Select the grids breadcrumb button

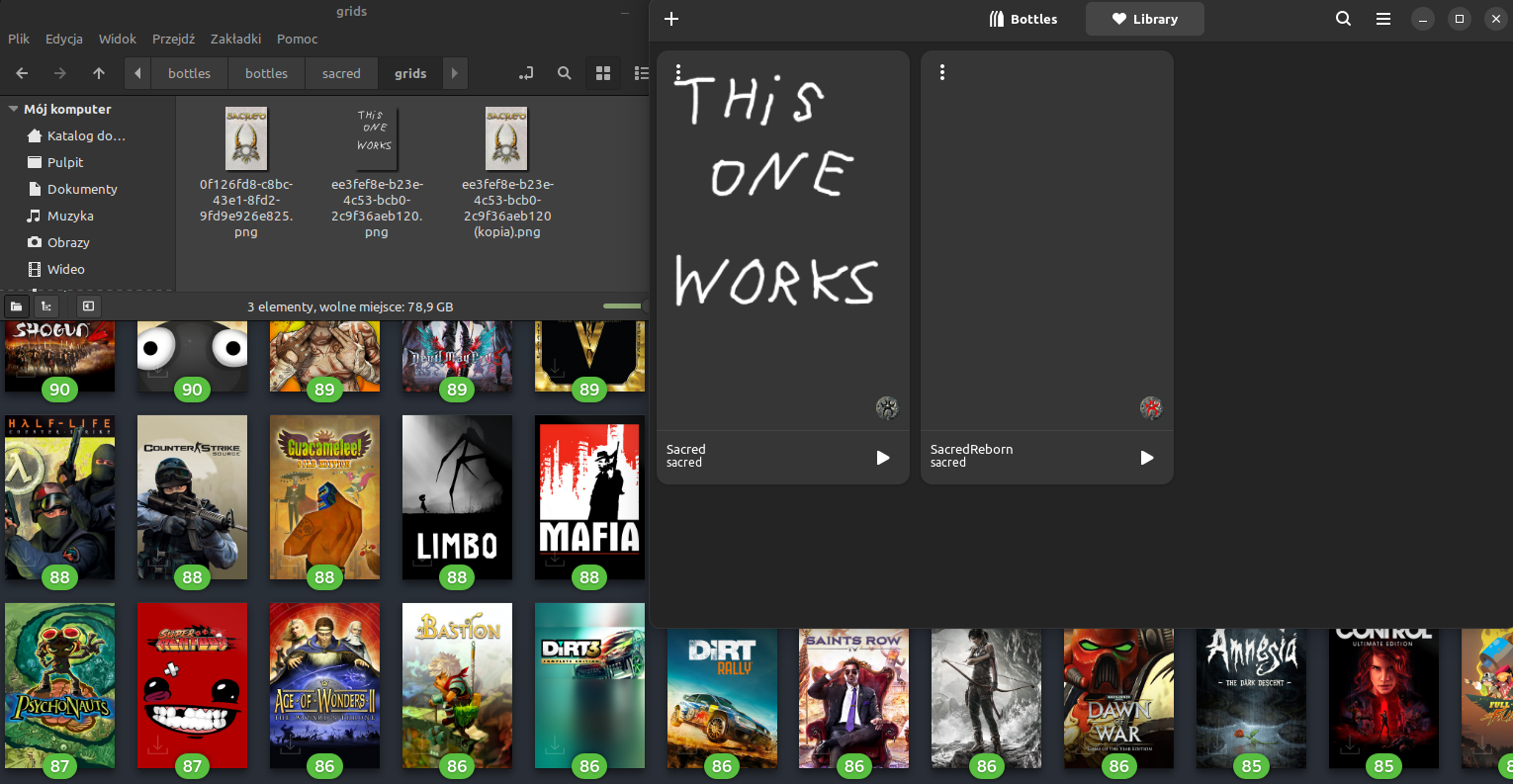click(x=410, y=73)
